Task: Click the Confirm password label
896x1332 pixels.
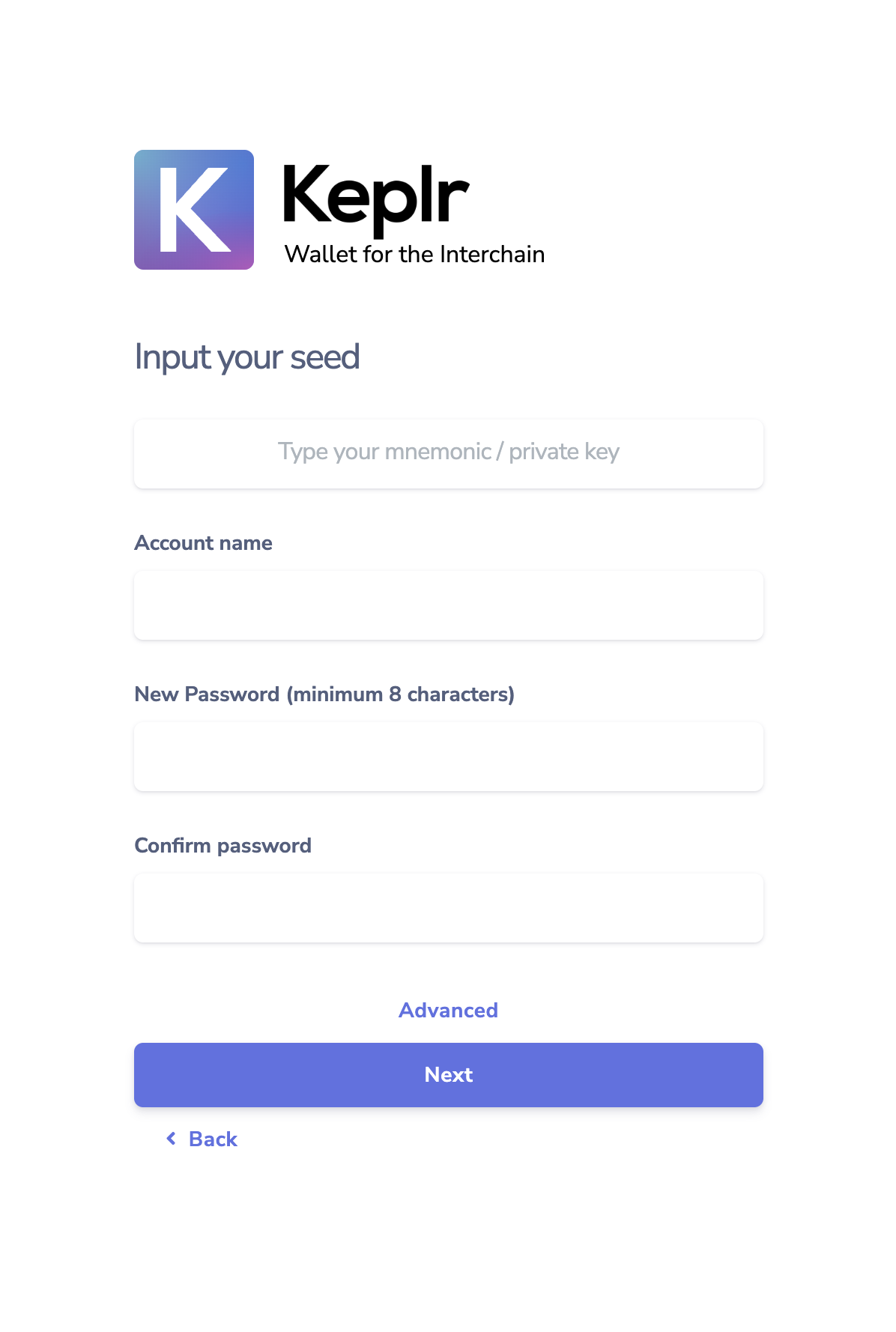Action: 223,846
